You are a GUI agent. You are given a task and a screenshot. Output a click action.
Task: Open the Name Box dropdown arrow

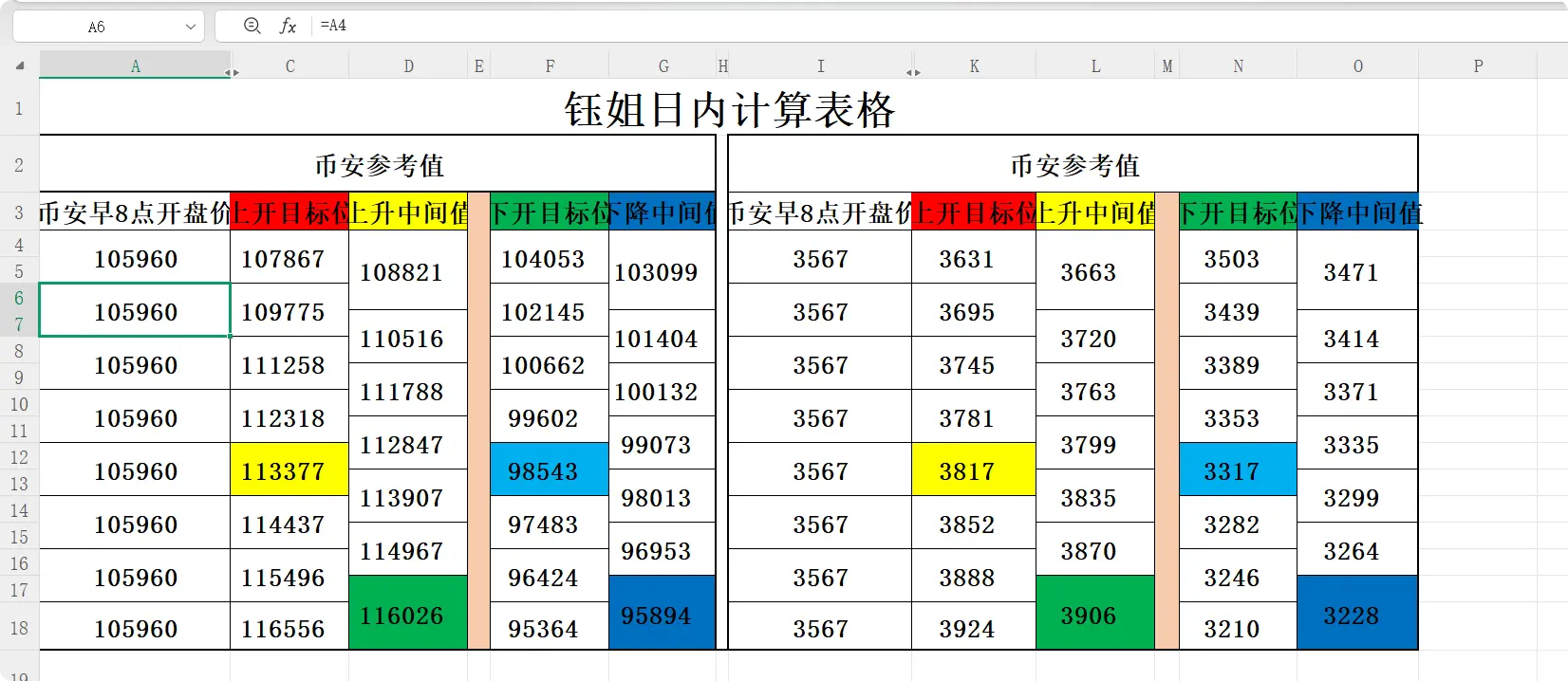pos(191,27)
